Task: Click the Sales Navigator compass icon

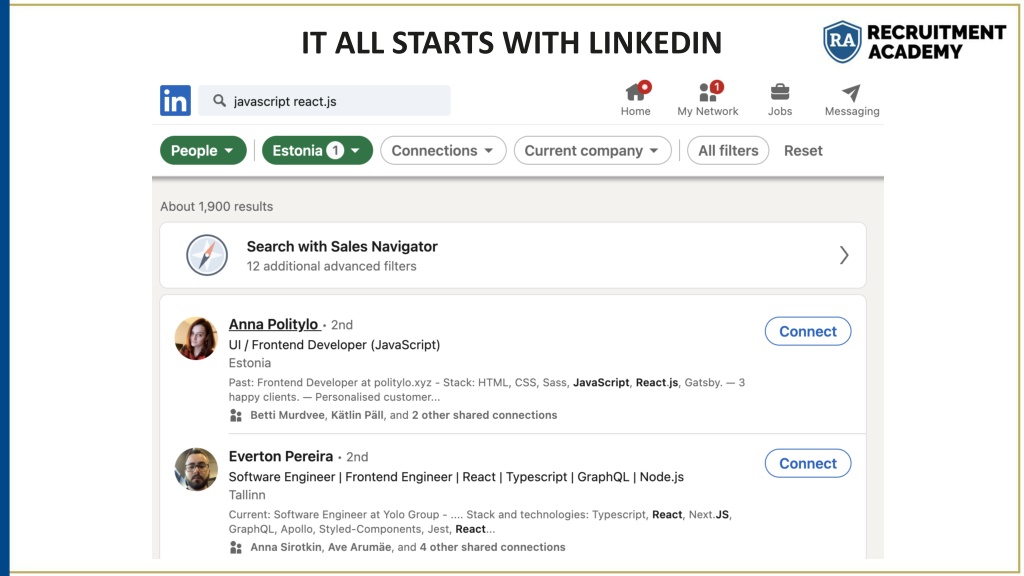Action: [x=207, y=255]
